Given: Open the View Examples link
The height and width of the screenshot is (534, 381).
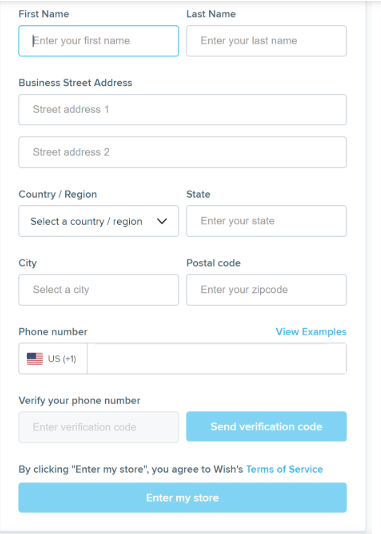Looking at the screenshot, I should pyautogui.click(x=311, y=332).
